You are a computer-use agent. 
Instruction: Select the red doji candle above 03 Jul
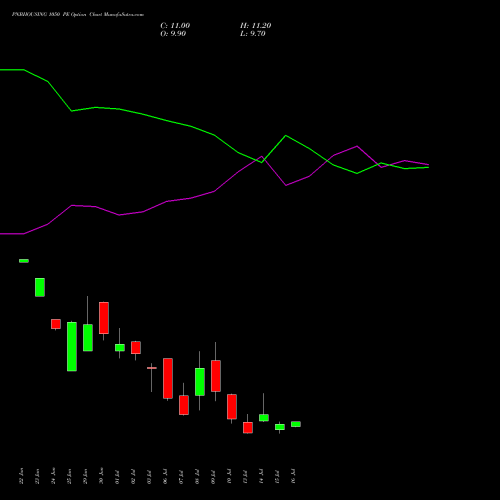pyautogui.click(x=152, y=368)
